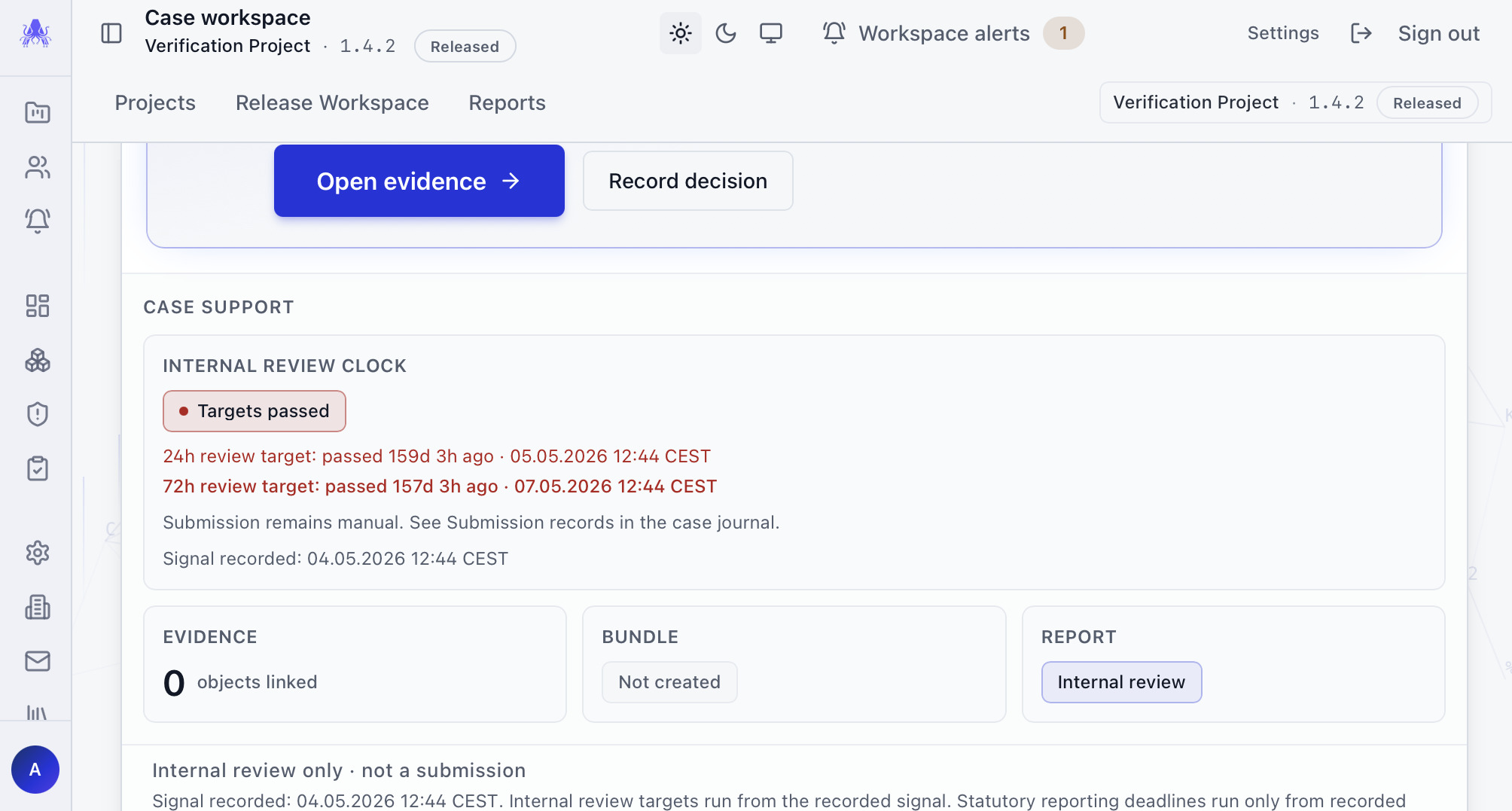This screenshot has width=1512, height=811.
Task: Open the cubes components icon in sidebar
Action: 37,360
